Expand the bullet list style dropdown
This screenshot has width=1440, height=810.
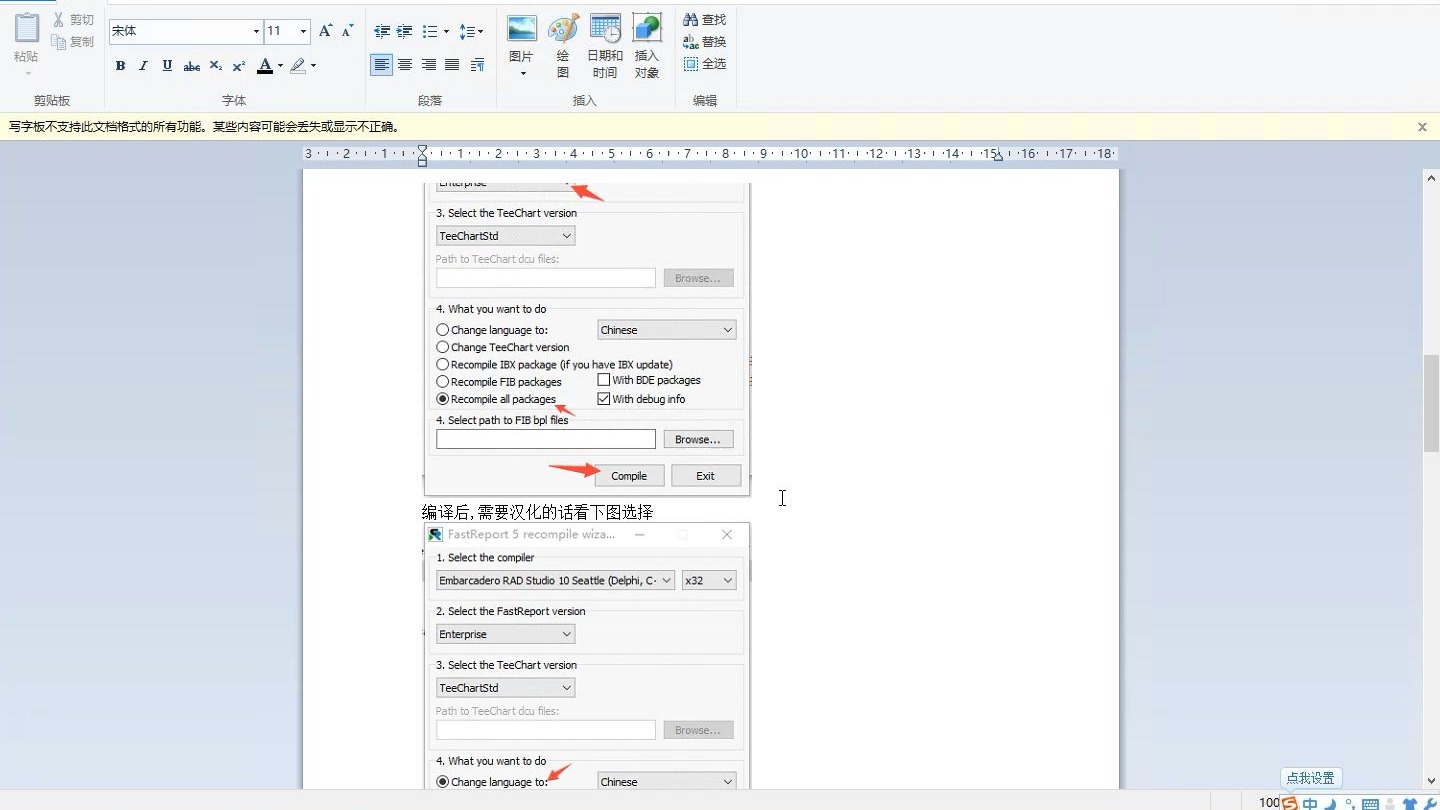click(x=446, y=32)
